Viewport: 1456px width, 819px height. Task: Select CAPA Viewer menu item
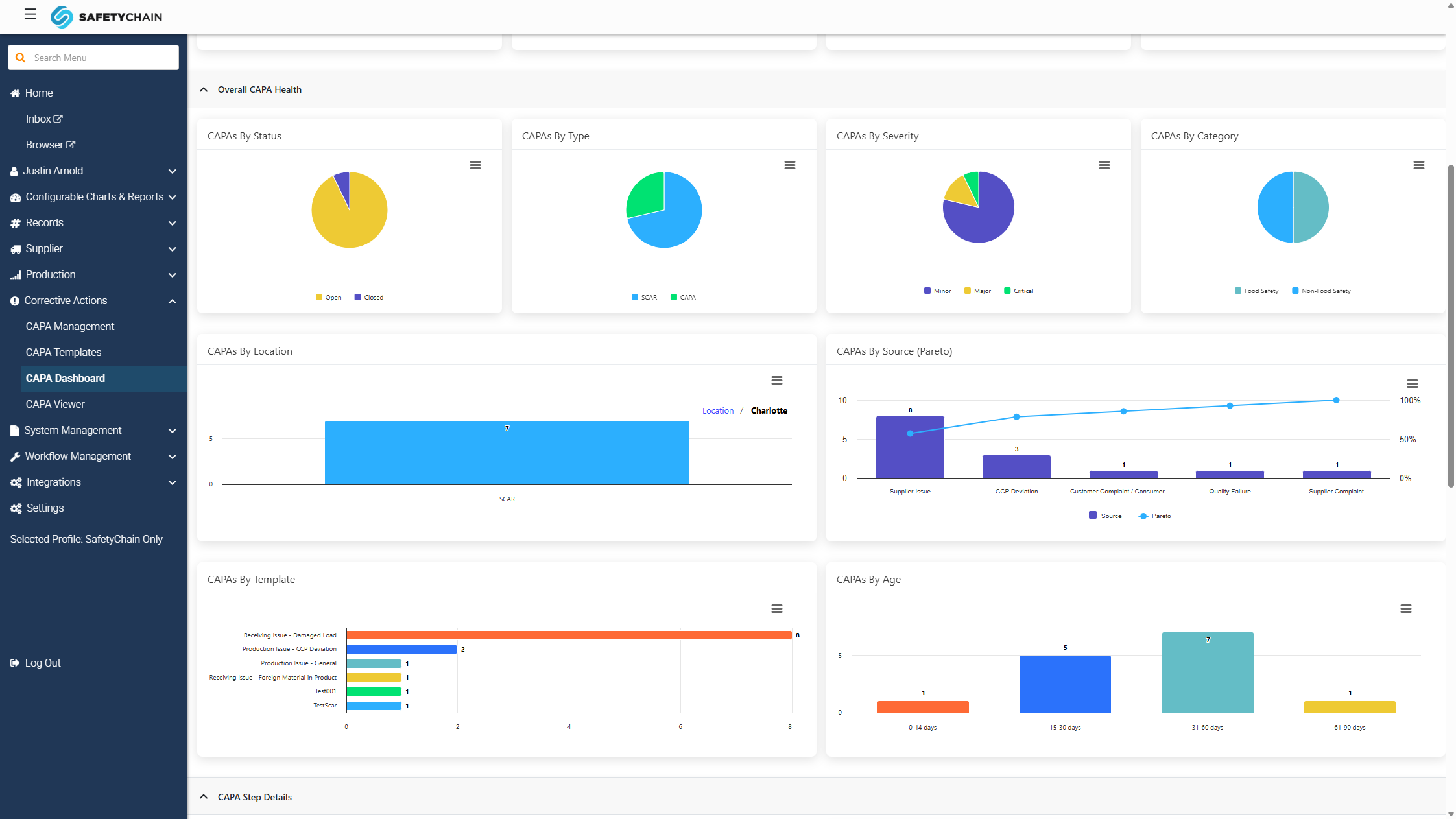(55, 404)
